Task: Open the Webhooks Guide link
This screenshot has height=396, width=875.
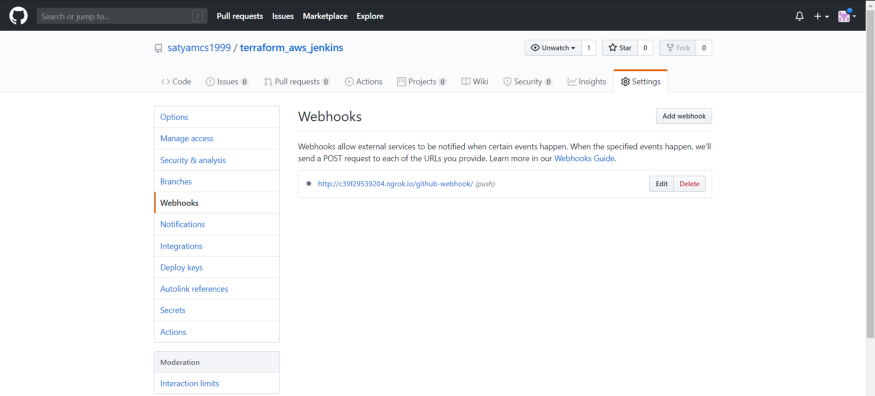Action: pos(584,158)
